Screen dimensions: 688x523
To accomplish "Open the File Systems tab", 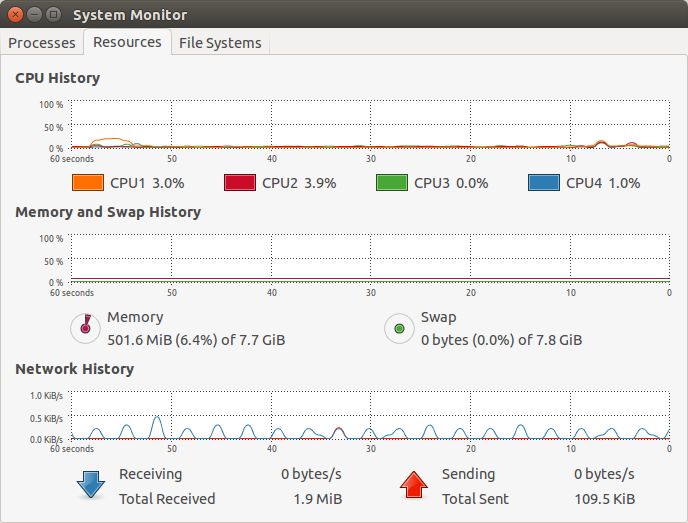I will click(x=220, y=43).
